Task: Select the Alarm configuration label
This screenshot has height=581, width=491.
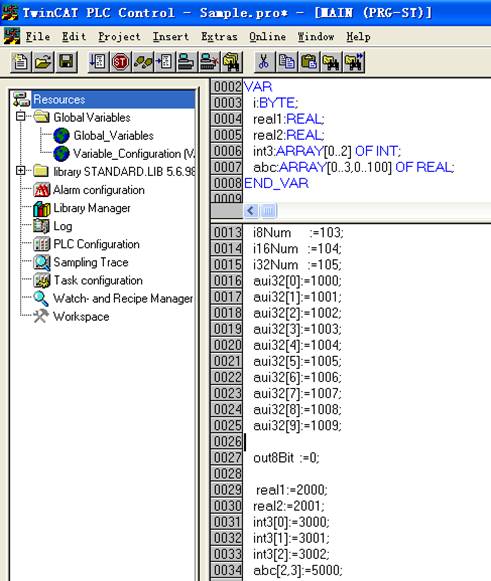Action: tap(99, 190)
